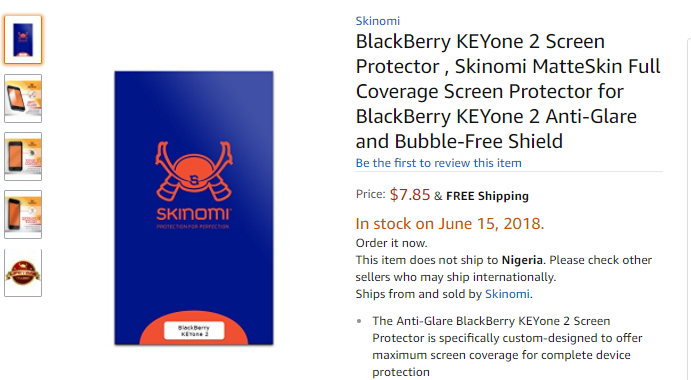Select the blue Skinomi box thumbnail
691x380 pixels.
point(23,40)
